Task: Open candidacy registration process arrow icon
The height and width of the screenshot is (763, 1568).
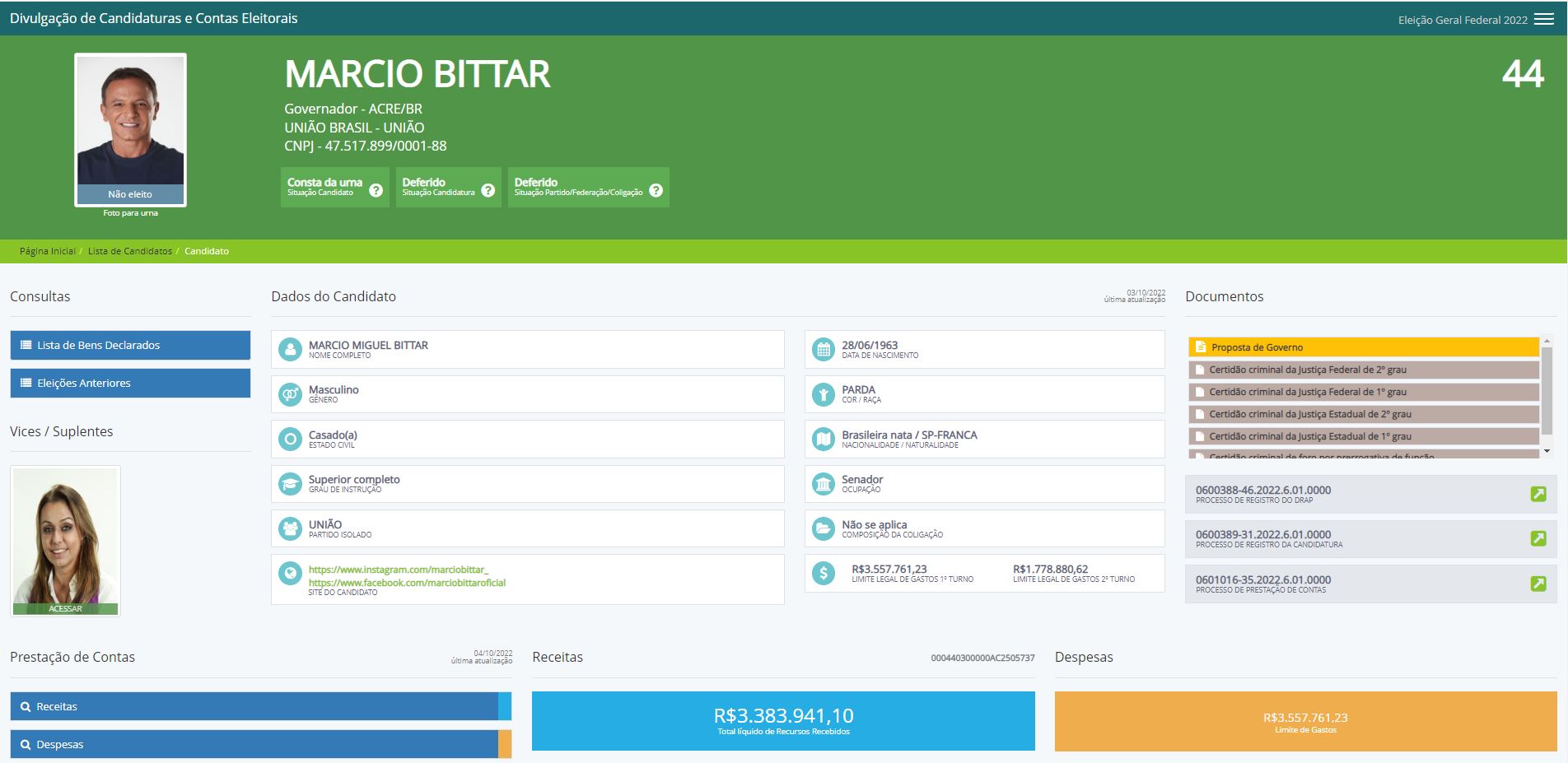Action: pos(1538,538)
